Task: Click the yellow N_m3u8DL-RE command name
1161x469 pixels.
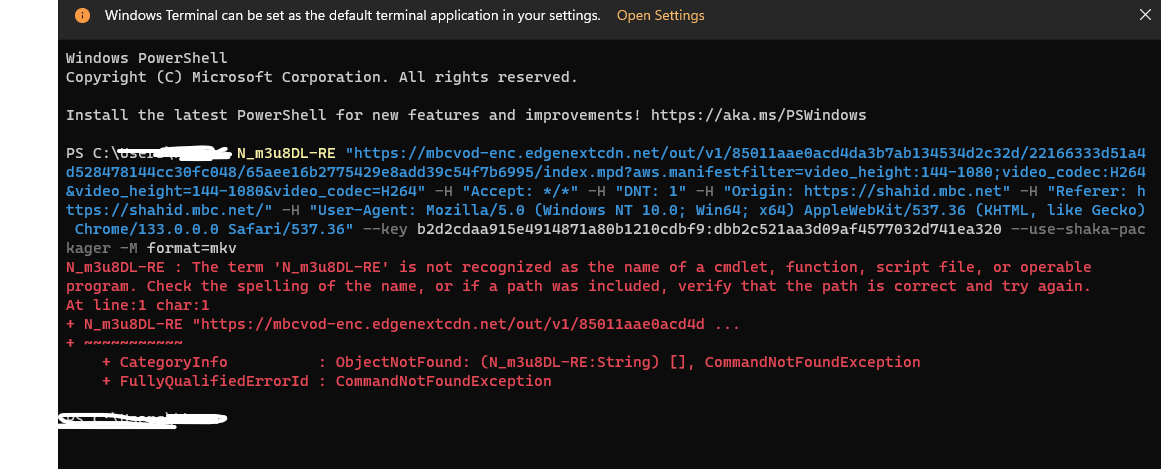Action: 286,154
